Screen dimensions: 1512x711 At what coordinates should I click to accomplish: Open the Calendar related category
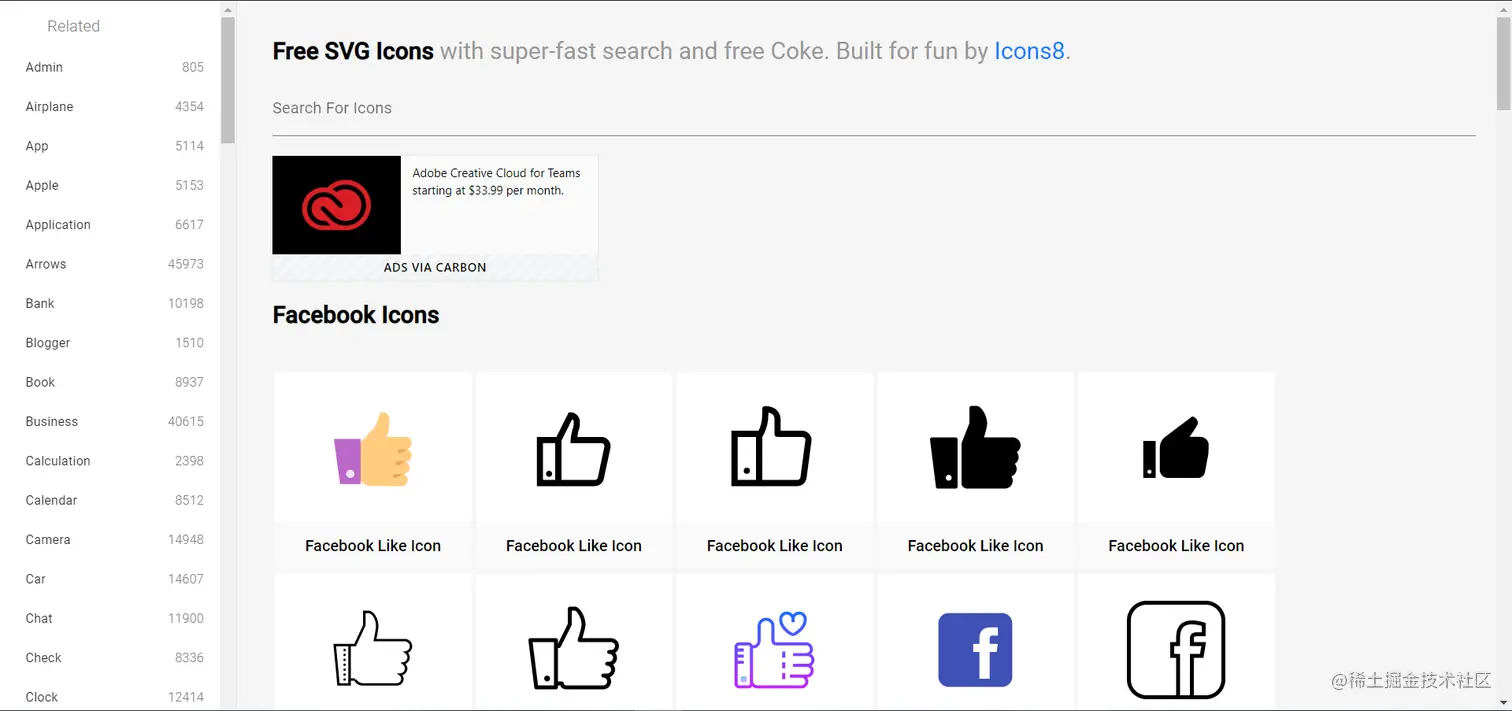(51, 500)
